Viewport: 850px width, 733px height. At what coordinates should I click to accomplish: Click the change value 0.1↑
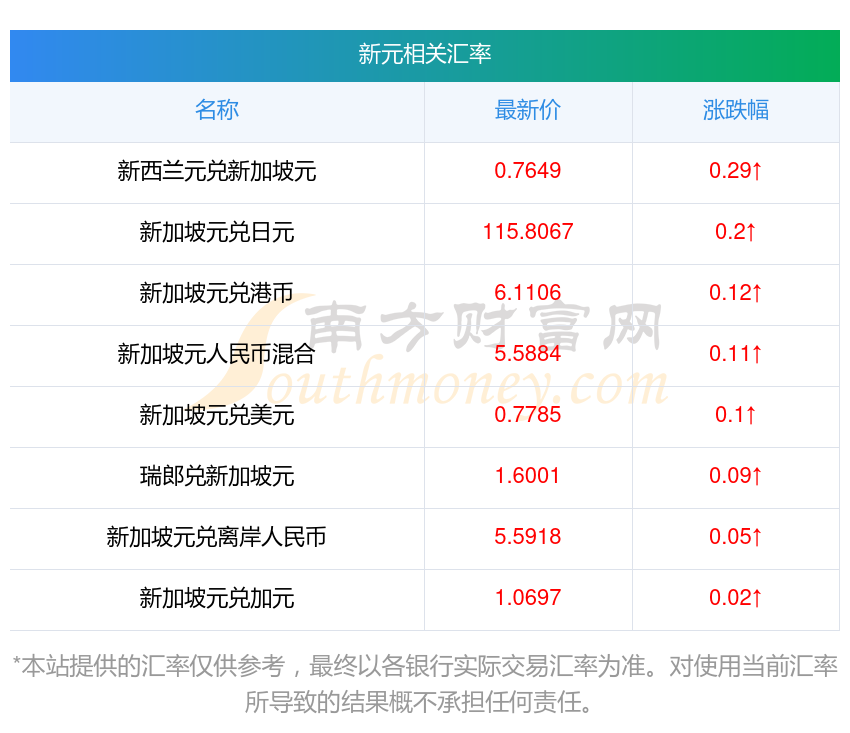736,415
